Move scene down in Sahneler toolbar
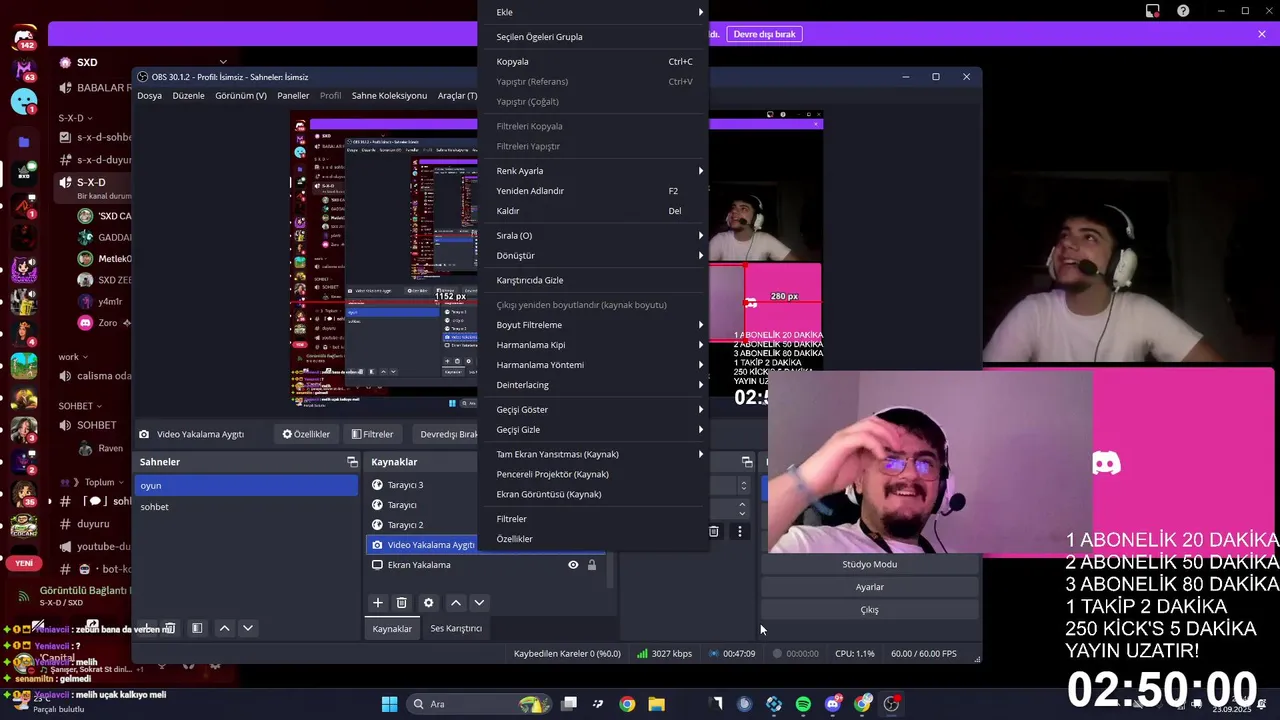Viewport: 1280px width, 720px height. (247, 628)
